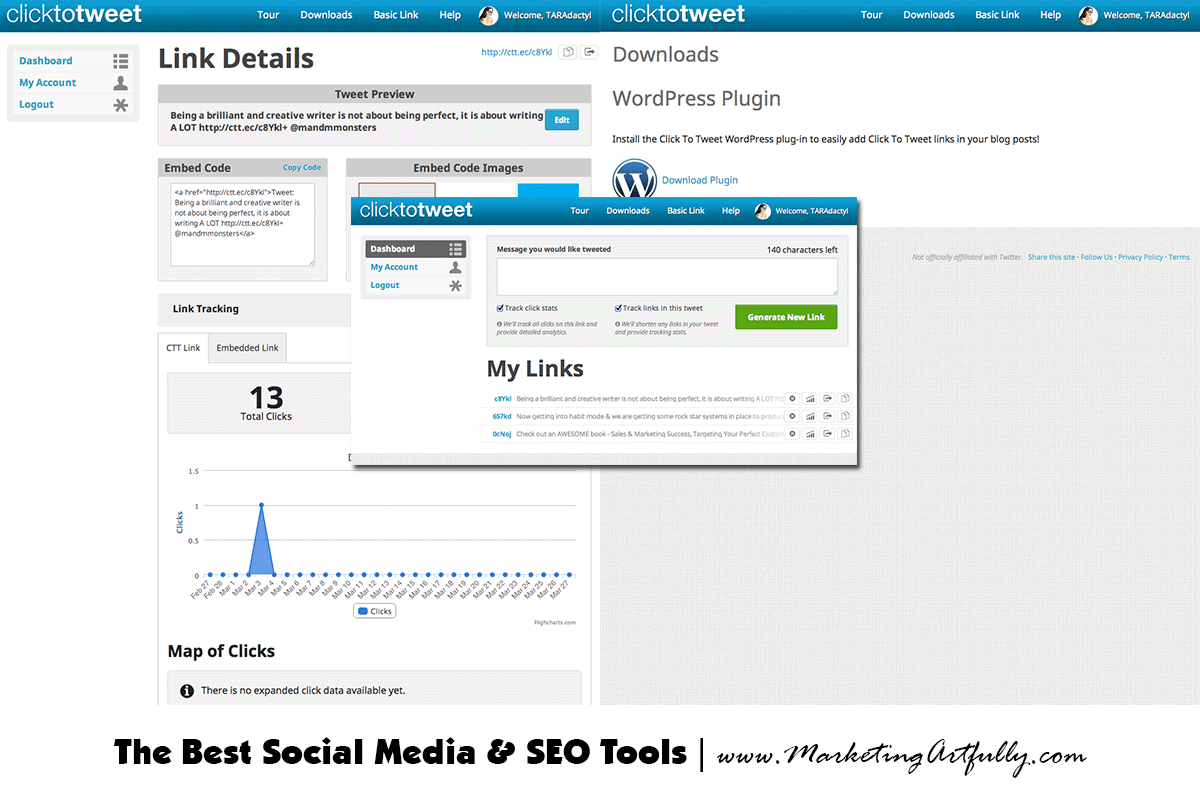This screenshot has width=1200, height=800.
Task: Switch to the Embedded Link tab
Action: (x=248, y=348)
